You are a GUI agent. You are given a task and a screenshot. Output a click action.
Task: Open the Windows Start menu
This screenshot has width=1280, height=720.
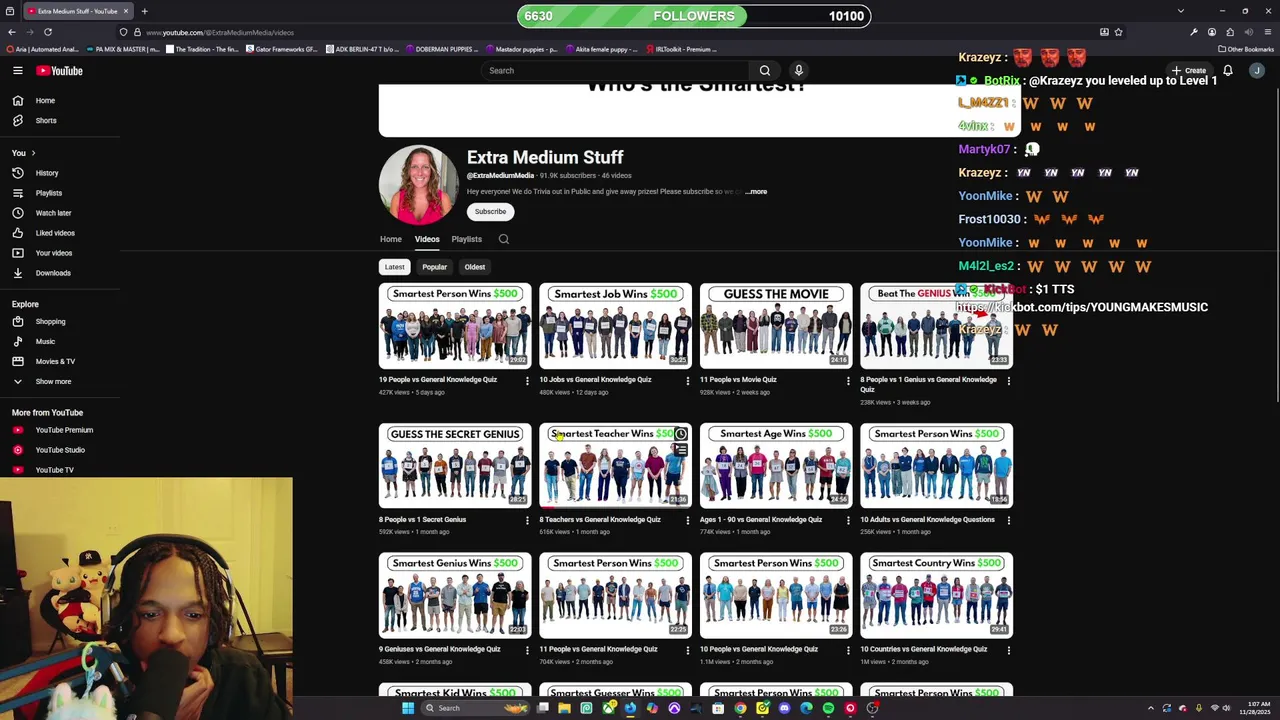click(408, 708)
